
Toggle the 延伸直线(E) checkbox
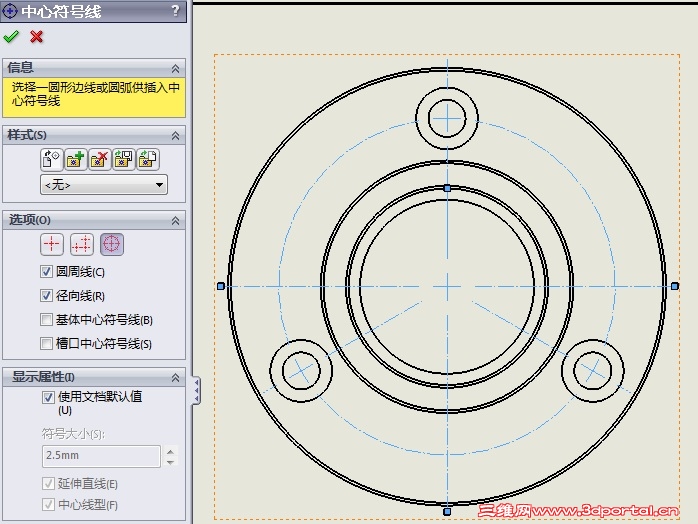tap(48, 483)
